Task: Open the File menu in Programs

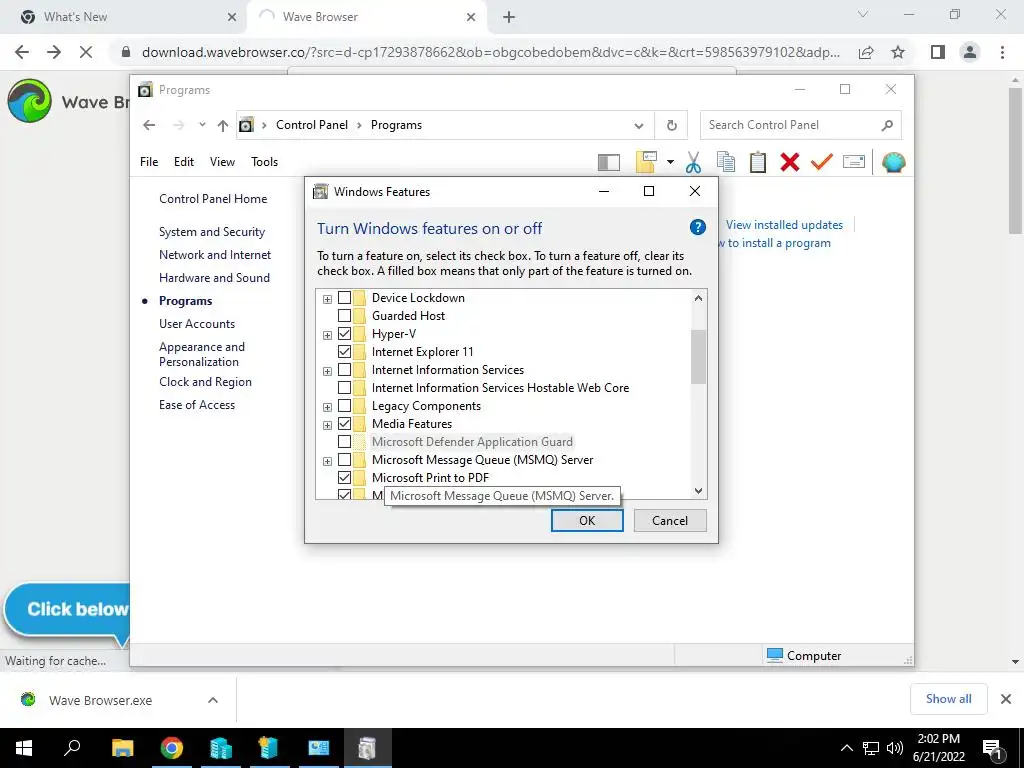Action: click(x=149, y=162)
